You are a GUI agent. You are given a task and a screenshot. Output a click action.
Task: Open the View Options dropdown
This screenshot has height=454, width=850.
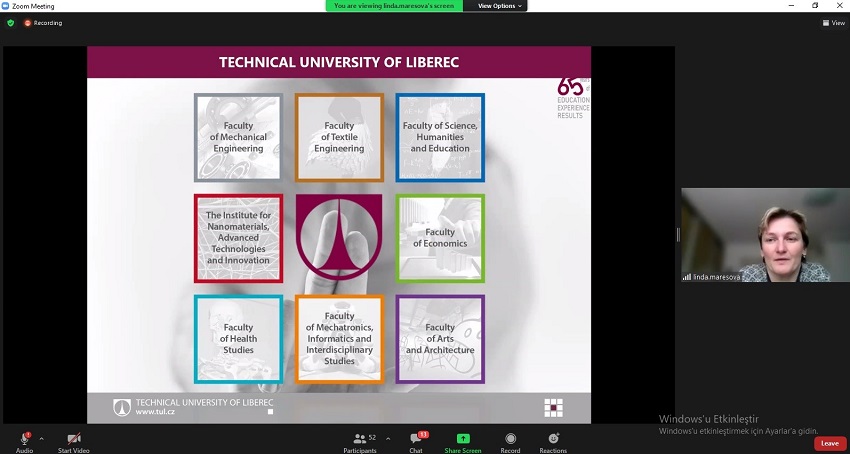tap(499, 6)
